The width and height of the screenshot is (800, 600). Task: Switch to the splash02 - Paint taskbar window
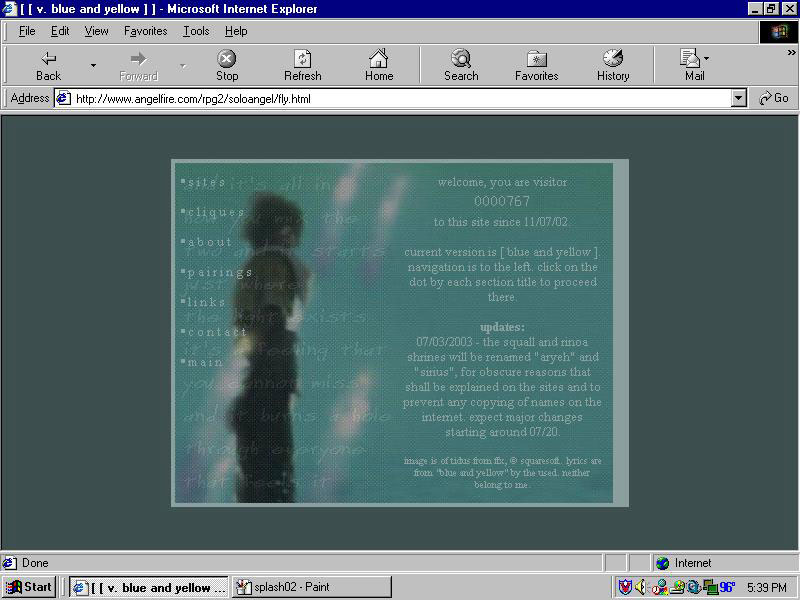point(312,587)
